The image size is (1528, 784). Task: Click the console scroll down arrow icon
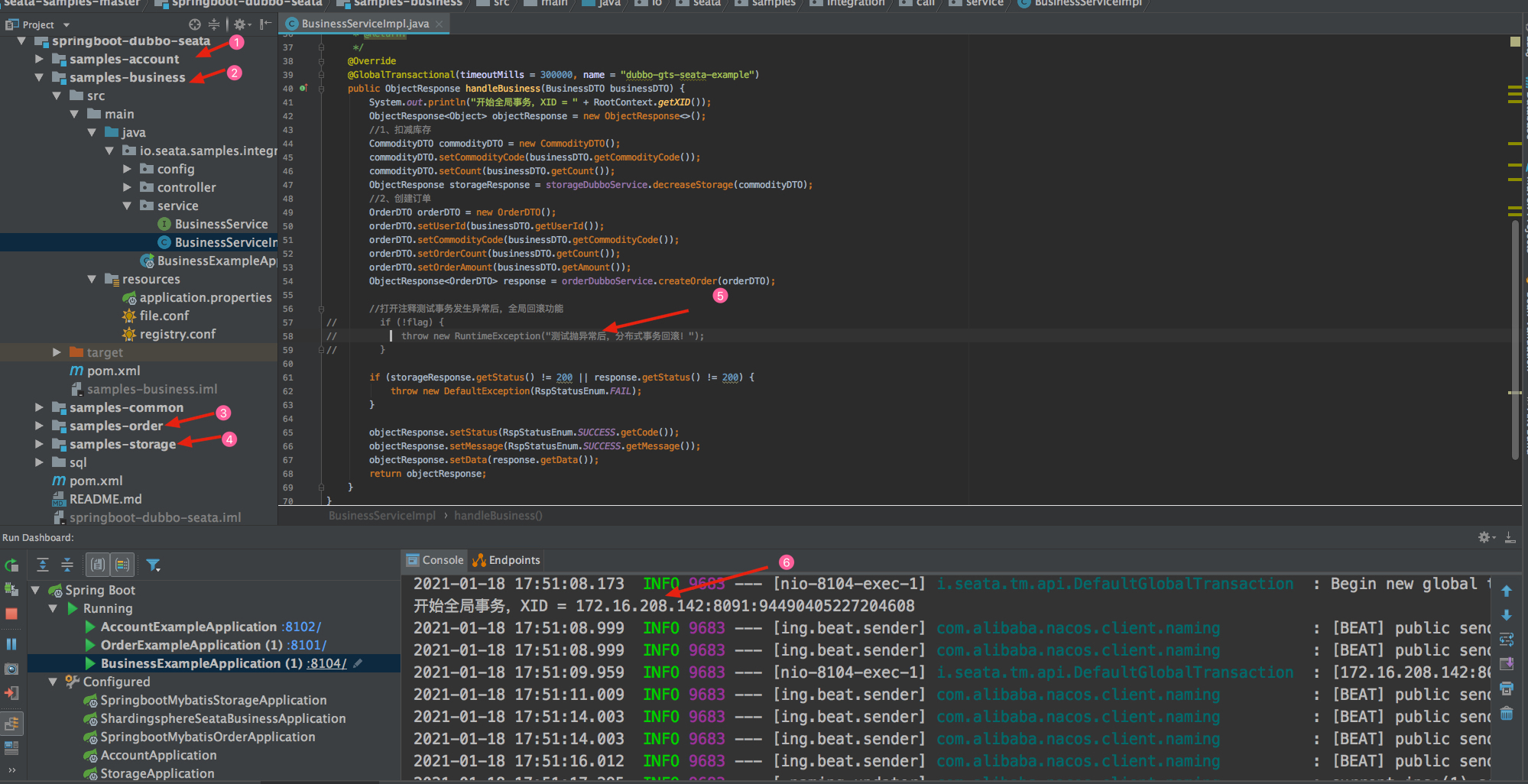pyautogui.click(x=1506, y=615)
